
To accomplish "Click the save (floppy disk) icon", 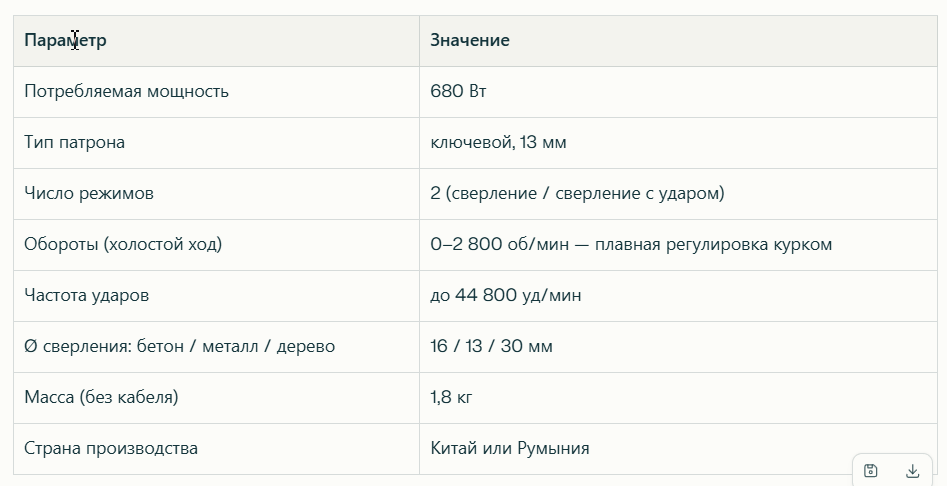I will [871, 471].
